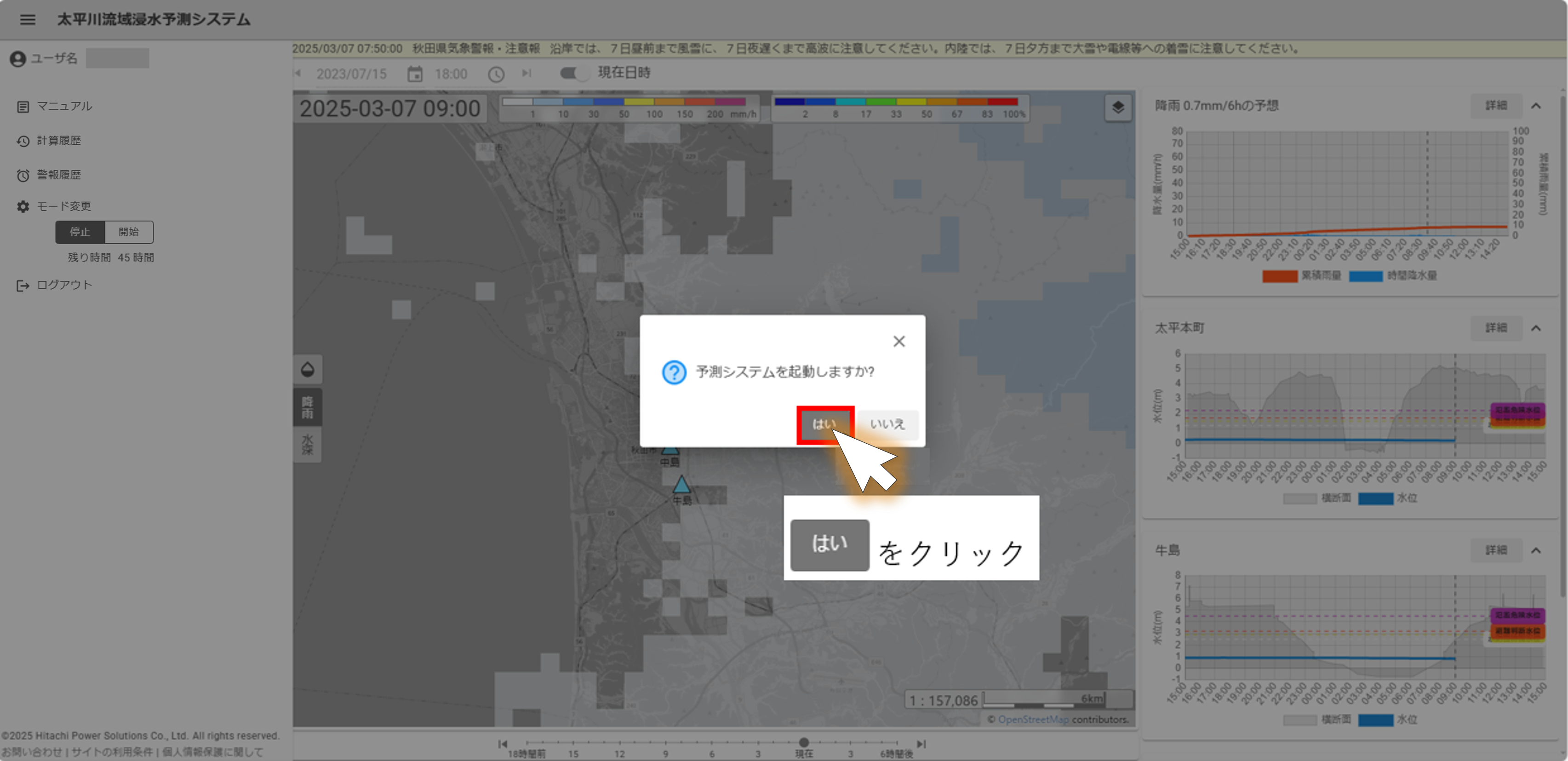
Task: Open the map layers icon
Action: (x=1117, y=108)
